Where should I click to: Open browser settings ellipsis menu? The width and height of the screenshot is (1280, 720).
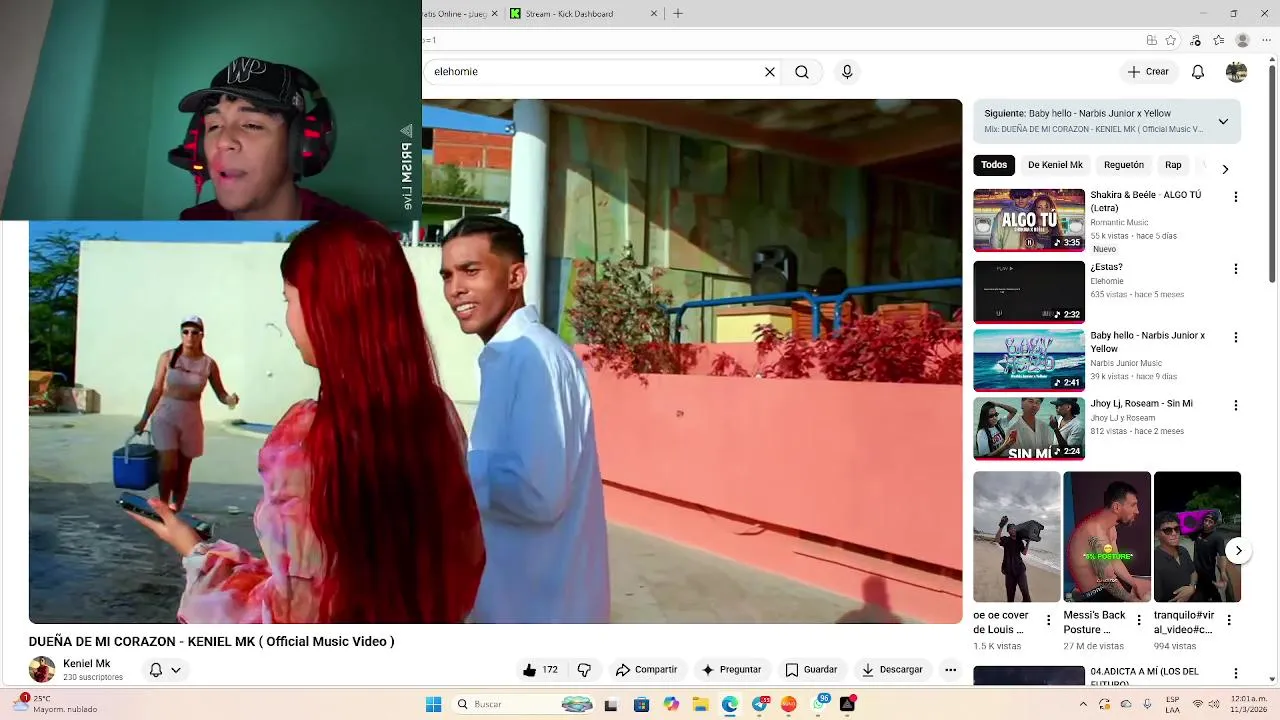[x=1268, y=40]
